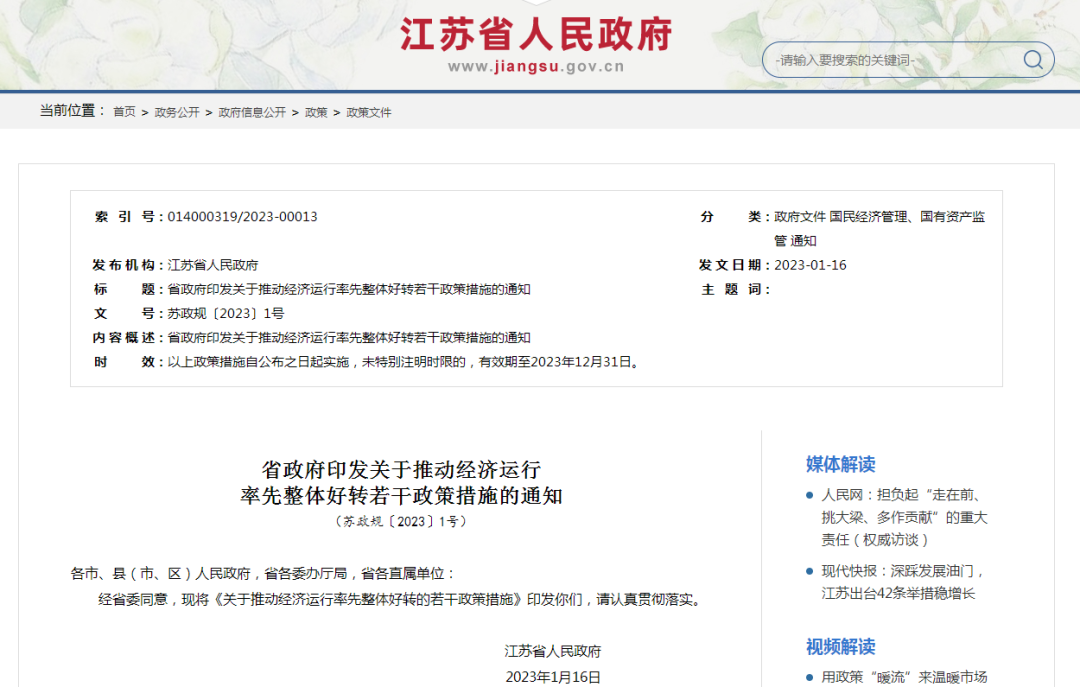Click the 媒体解读 section heading
Image resolution: width=1080 pixels, height=687 pixels.
(840, 464)
